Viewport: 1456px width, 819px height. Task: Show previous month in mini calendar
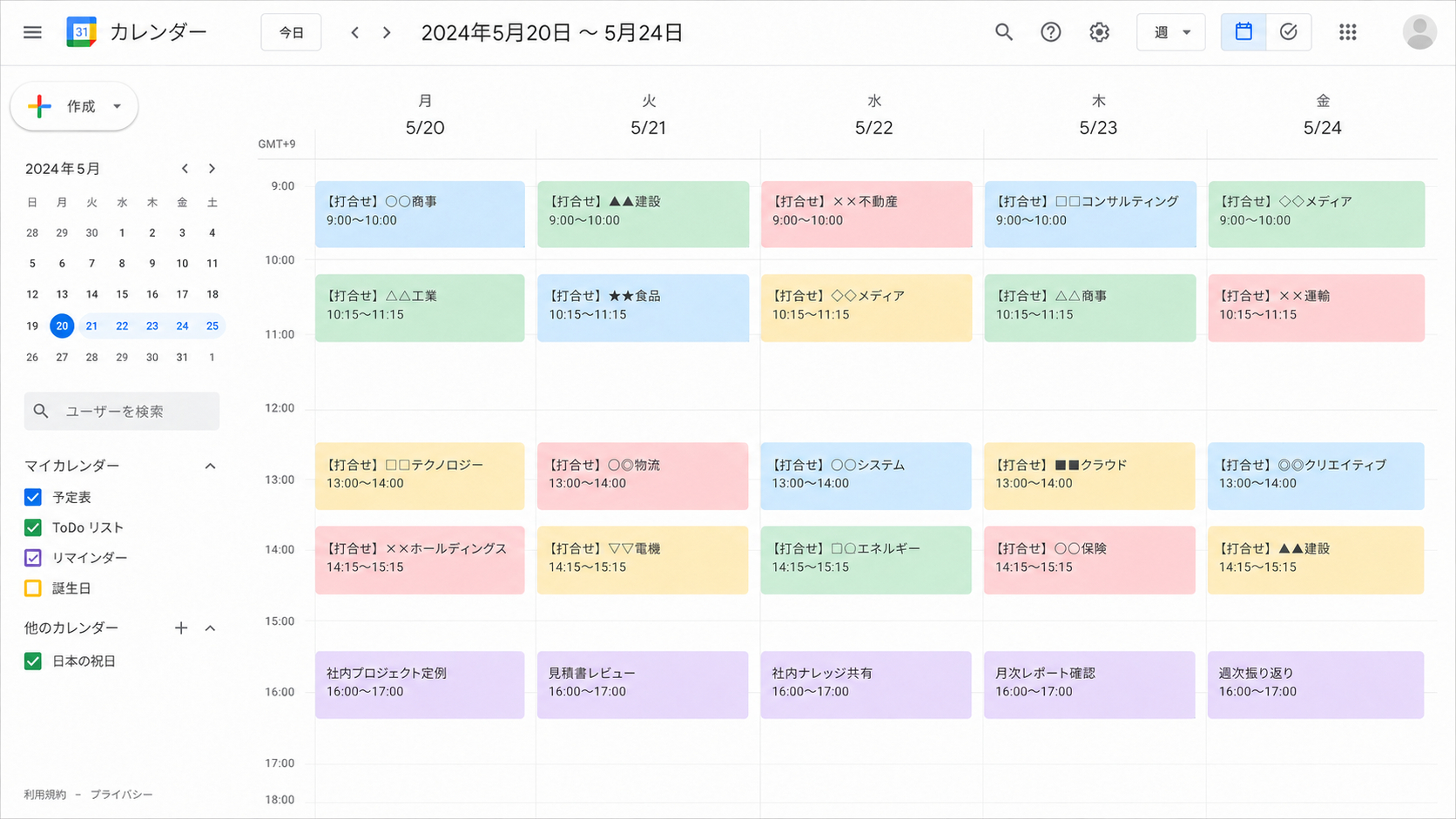pyautogui.click(x=185, y=169)
